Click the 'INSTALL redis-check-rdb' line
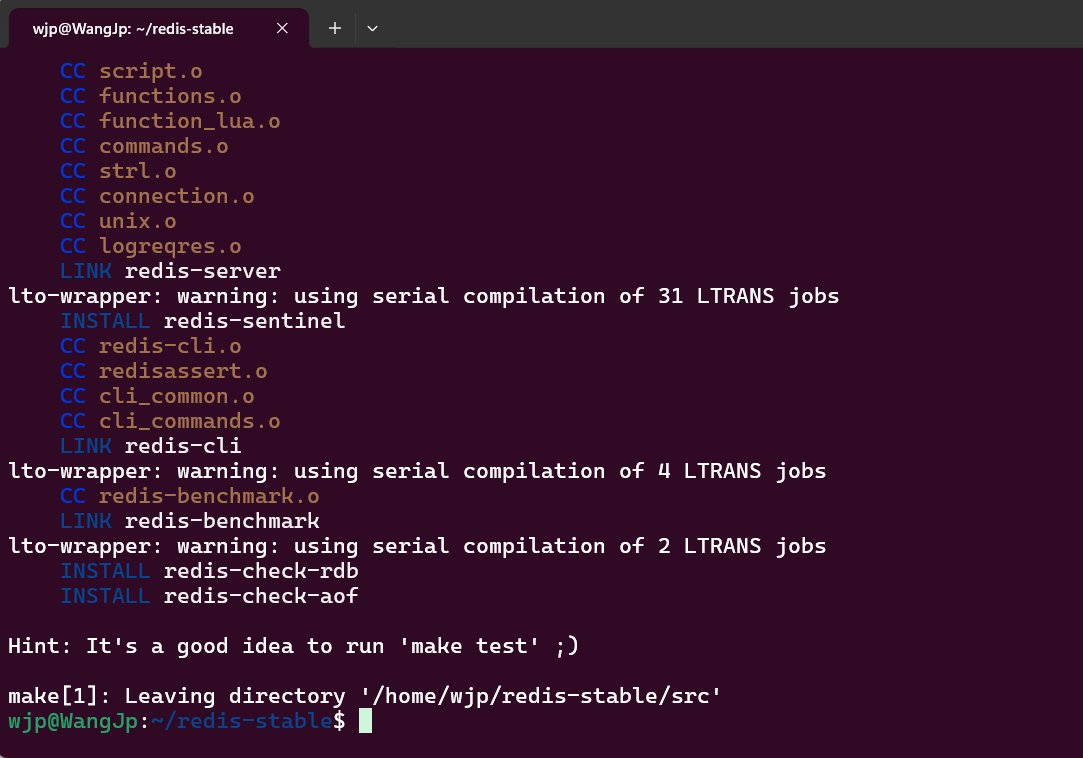Screen dimensions: 1083x758 click(x=209, y=571)
